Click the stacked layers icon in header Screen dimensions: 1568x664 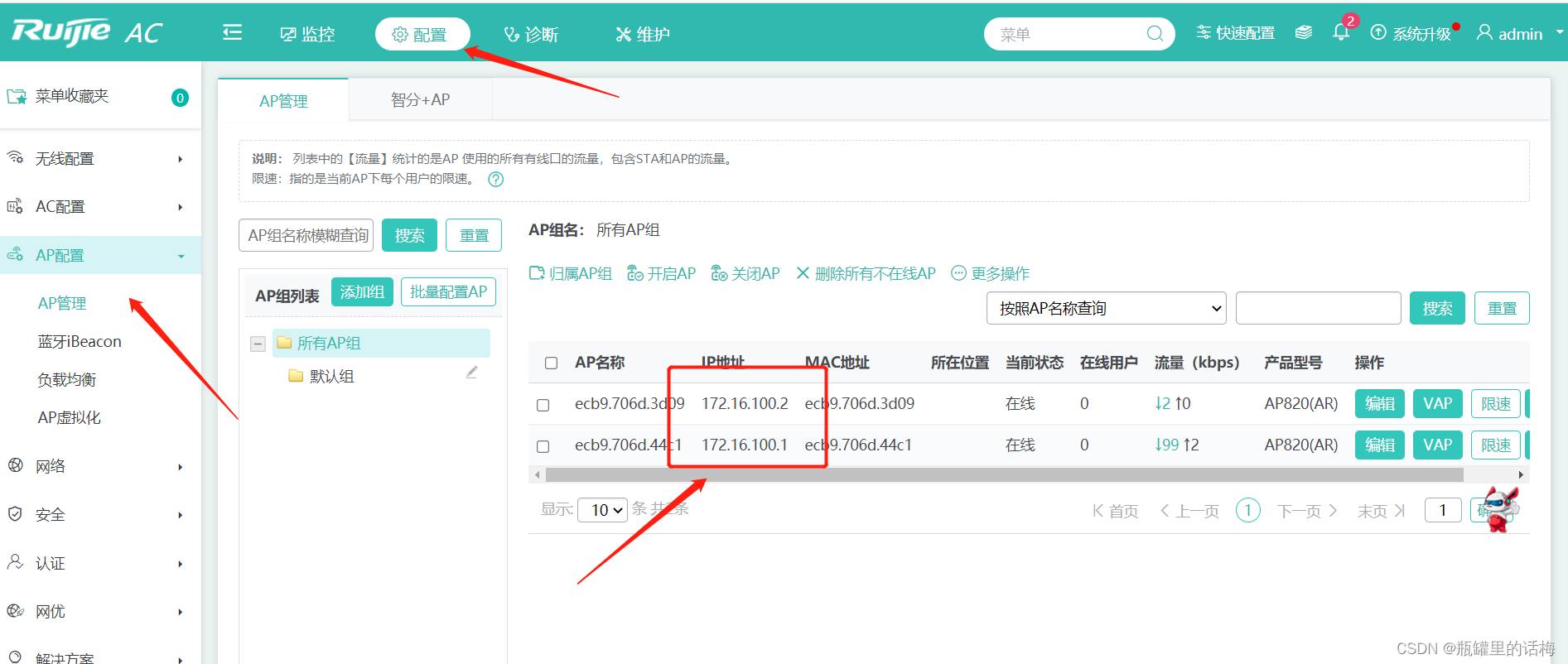[1304, 33]
